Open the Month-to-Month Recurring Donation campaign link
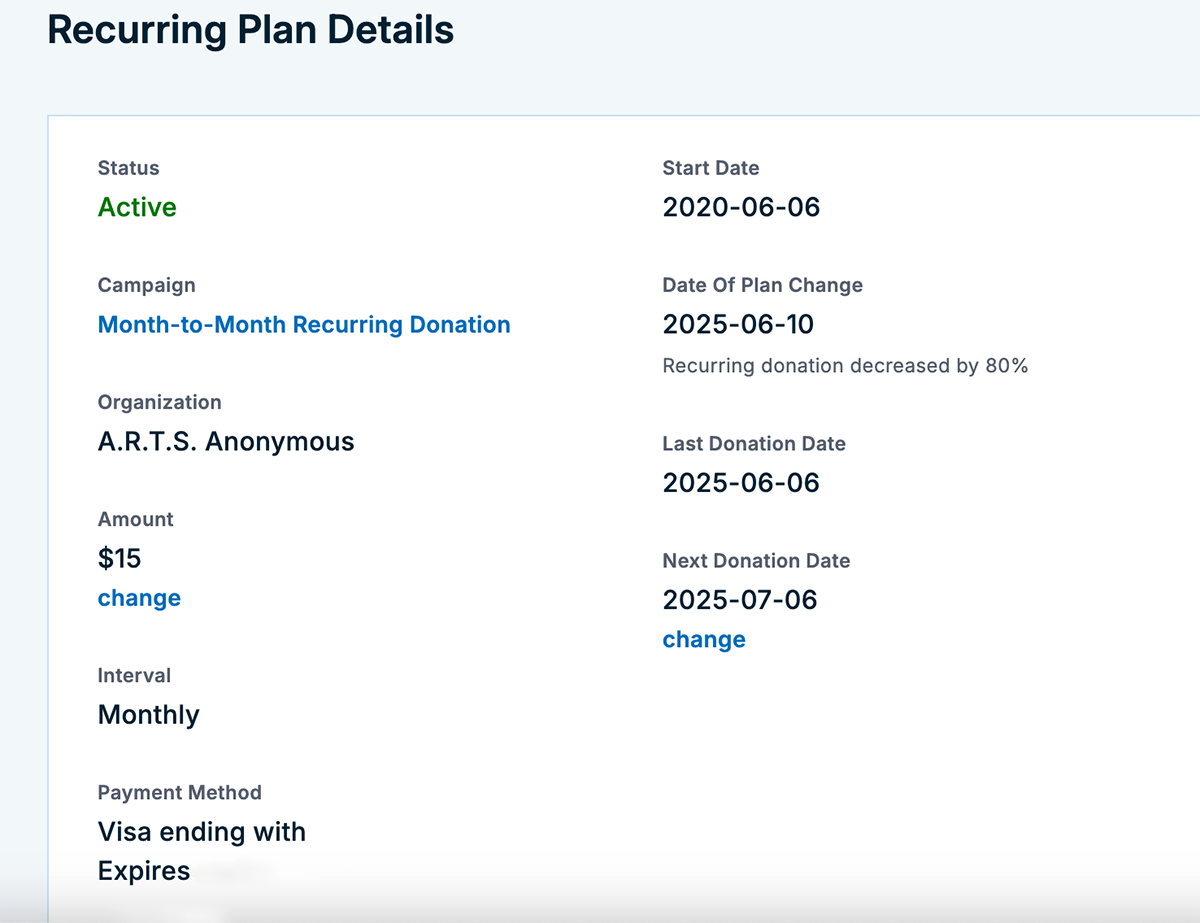 click(304, 325)
